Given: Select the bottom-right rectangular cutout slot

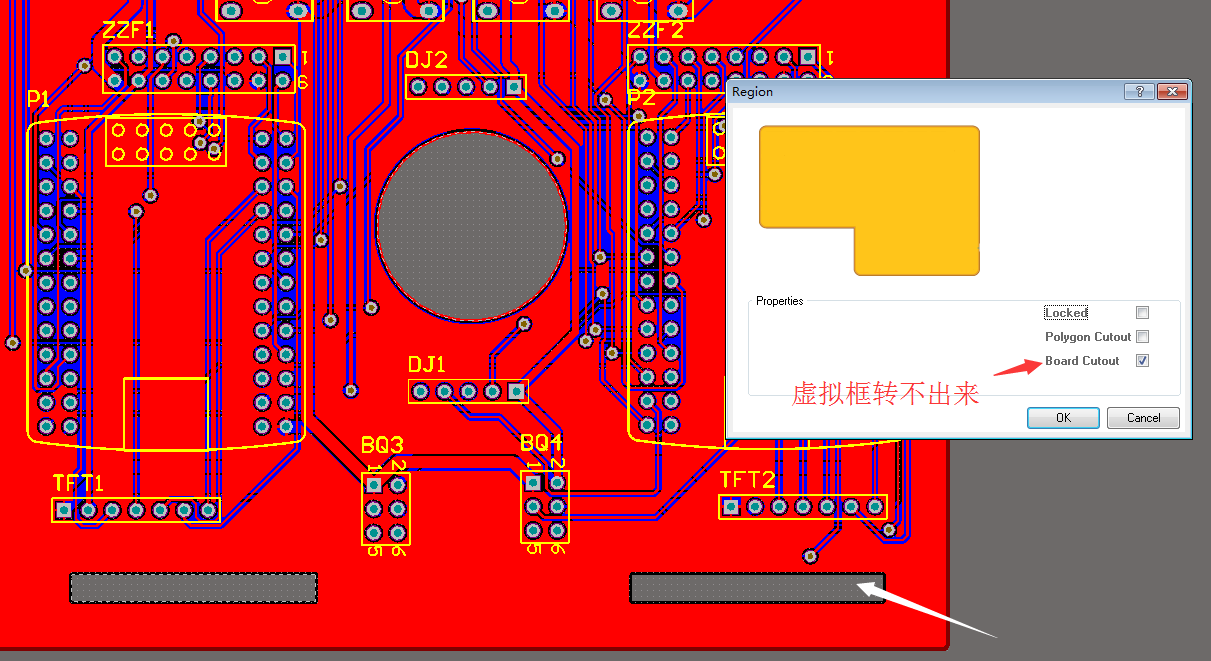Looking at the screenshot, I should (x=756, y=588).
